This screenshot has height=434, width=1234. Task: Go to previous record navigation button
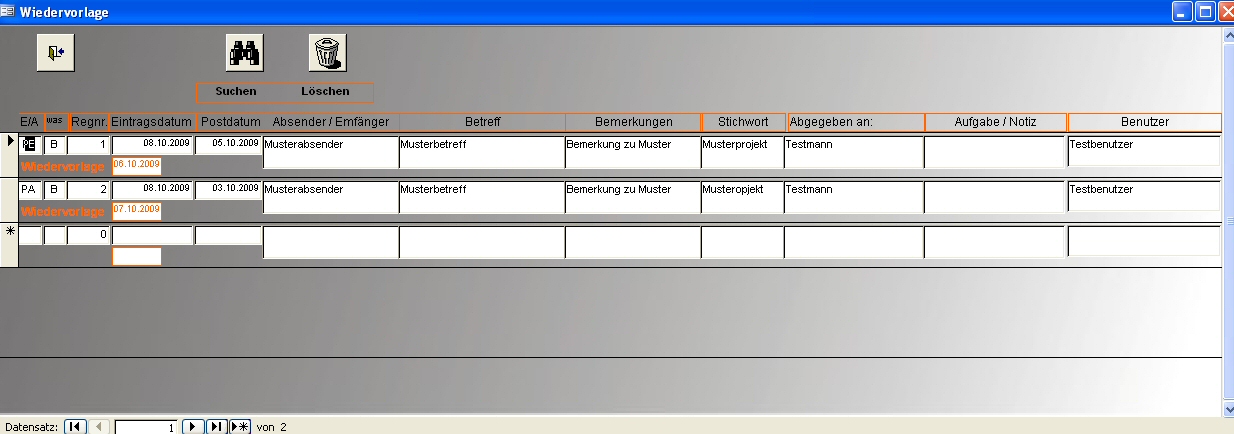click(98, 427)
